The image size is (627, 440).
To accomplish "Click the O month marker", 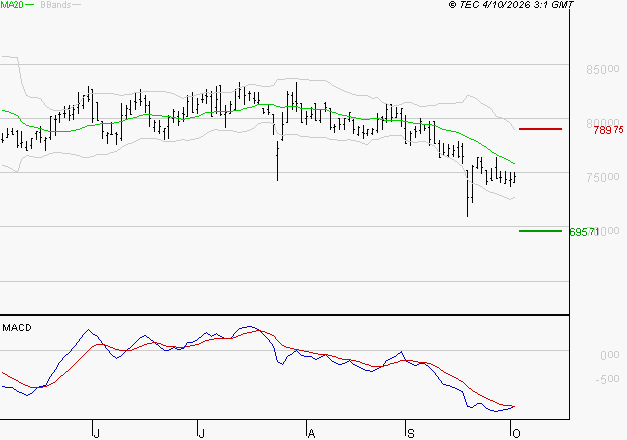I will (x=516, y=434).
